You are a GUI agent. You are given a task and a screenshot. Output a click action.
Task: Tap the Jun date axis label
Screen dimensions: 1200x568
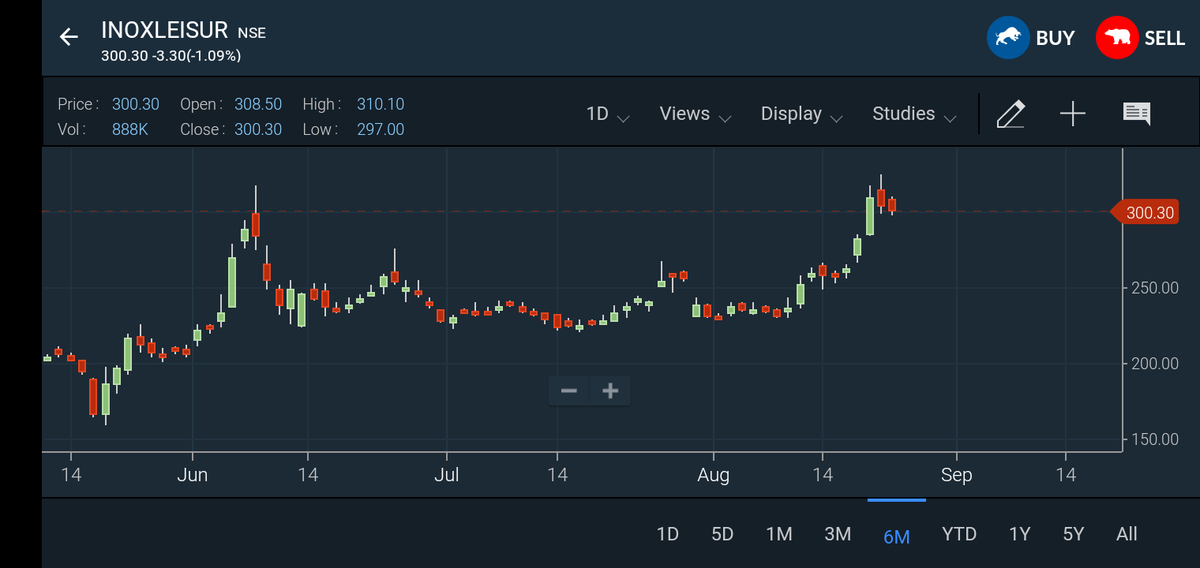192,475
